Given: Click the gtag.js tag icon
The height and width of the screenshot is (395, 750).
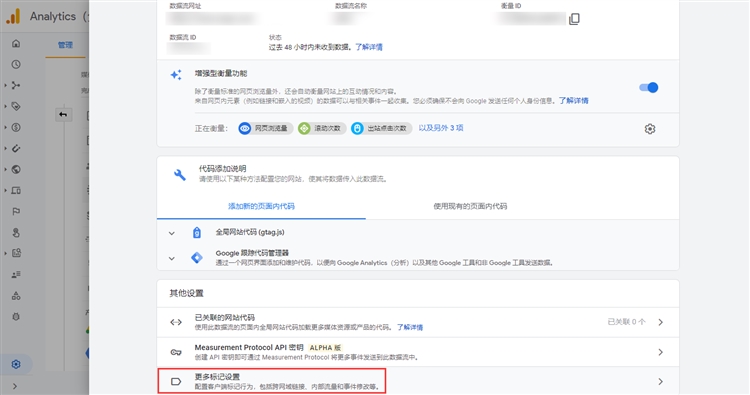Looking at the screenshot, I should click(x=197, y=232).
